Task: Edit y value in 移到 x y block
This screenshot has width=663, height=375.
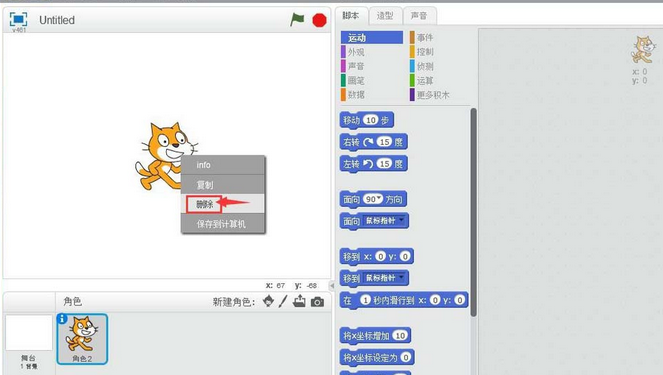Action: click(x=405, y=256)
